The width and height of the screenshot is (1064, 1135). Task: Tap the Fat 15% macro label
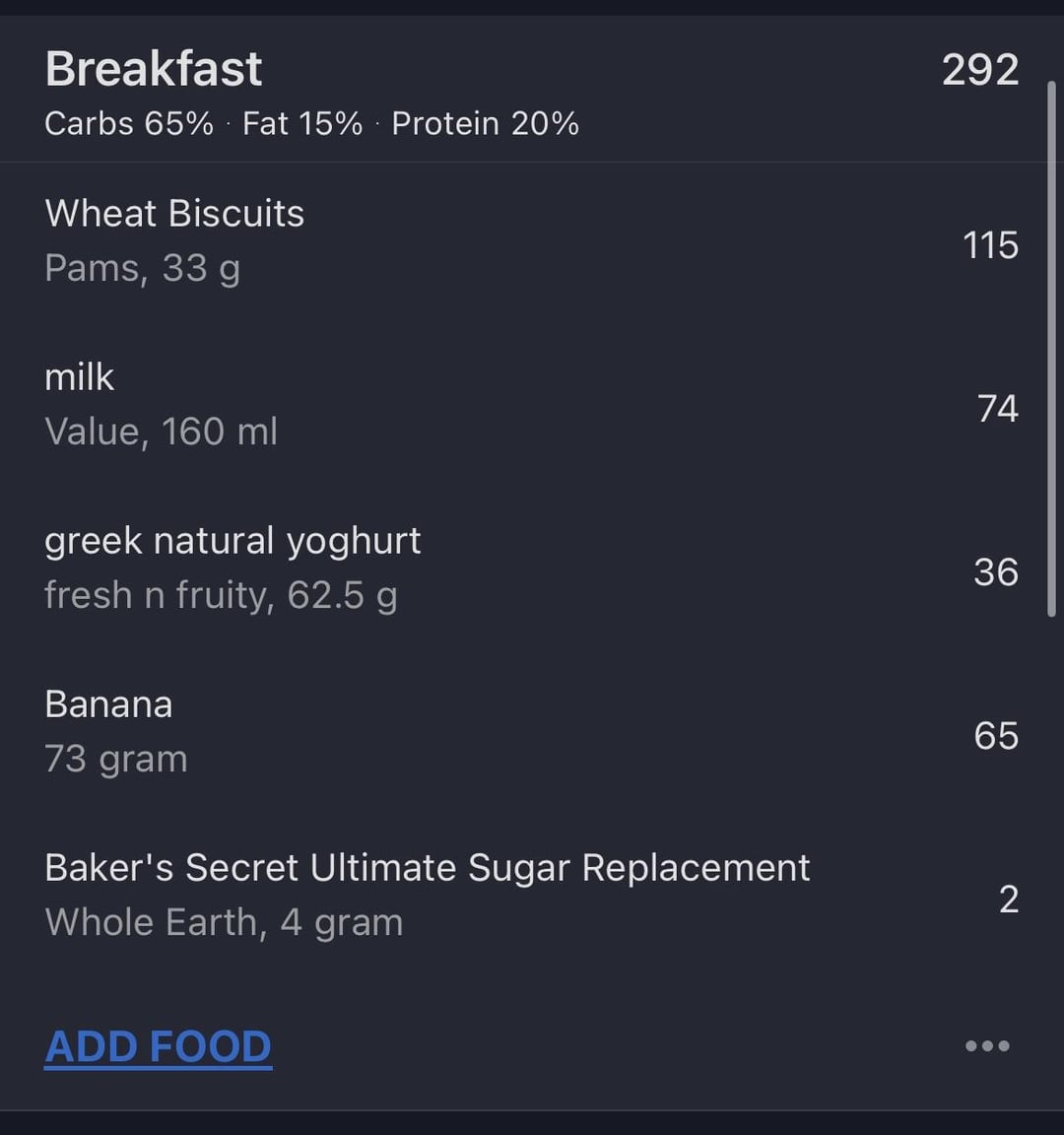[x=302, y=124]
